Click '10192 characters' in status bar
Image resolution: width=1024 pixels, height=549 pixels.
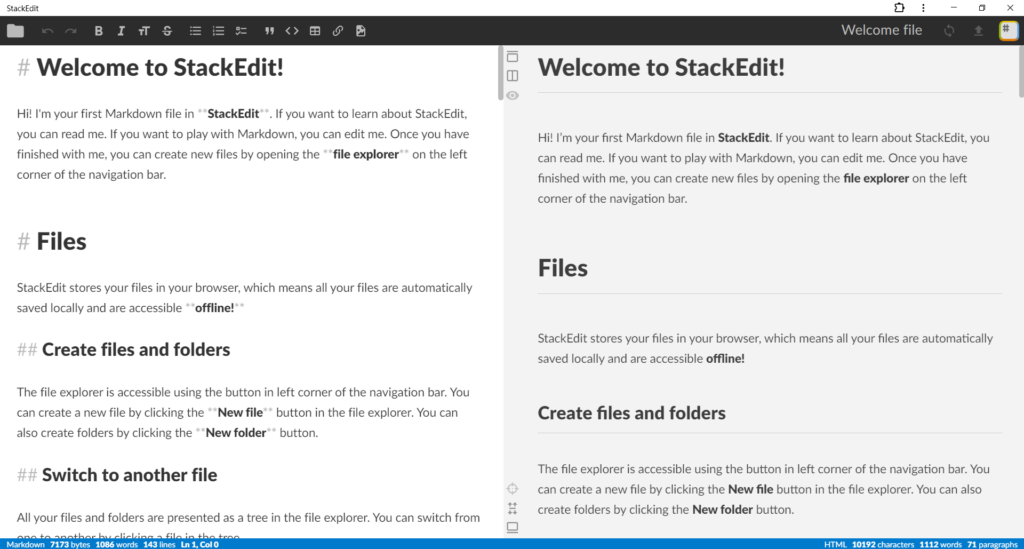click(x=883, y=544)
